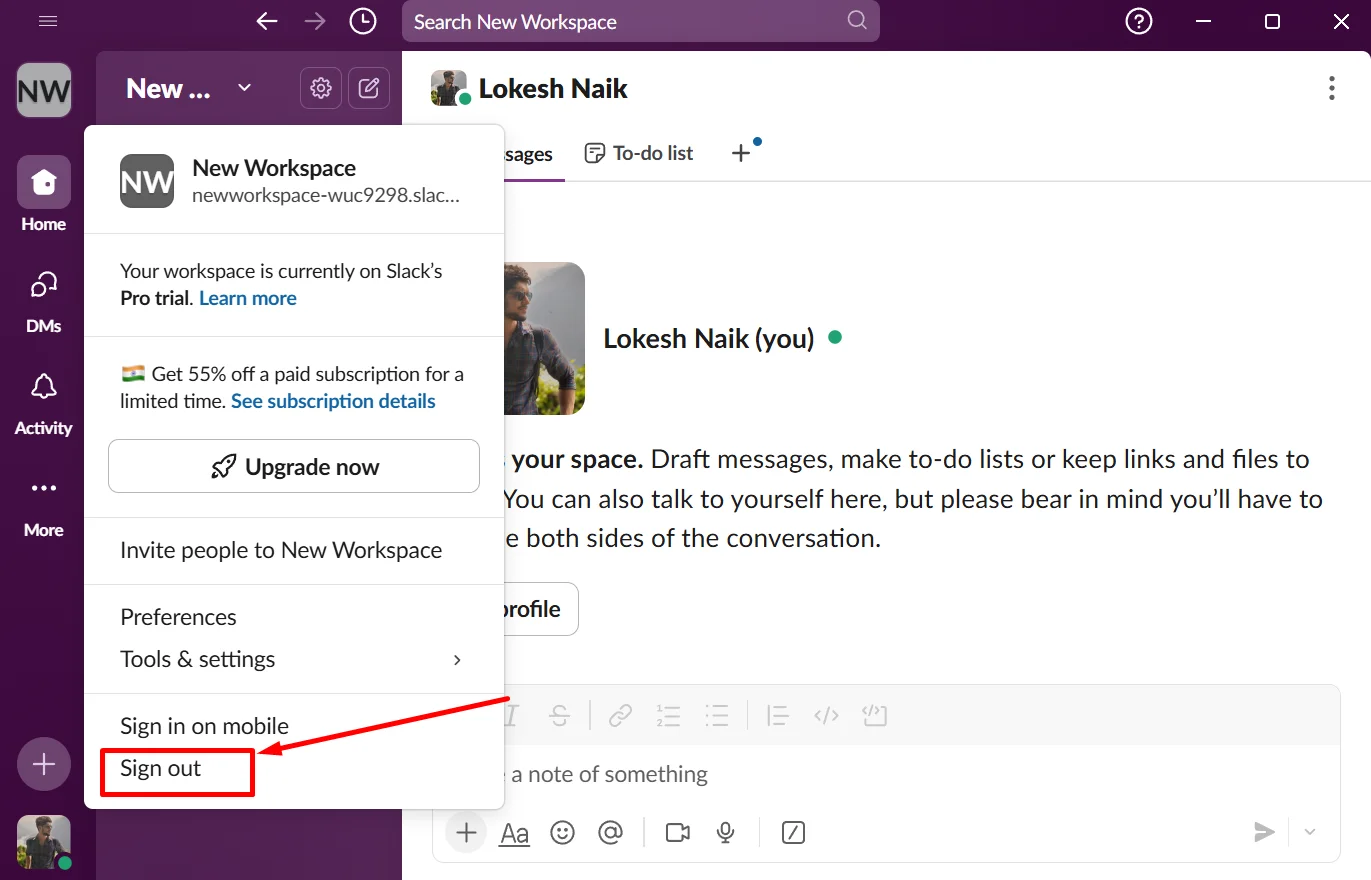Image resolution: width=1371 pixels, height=880 pixels.
Task: Open the conversation's three-dot options menu
Action: (x=1331, y=88)
